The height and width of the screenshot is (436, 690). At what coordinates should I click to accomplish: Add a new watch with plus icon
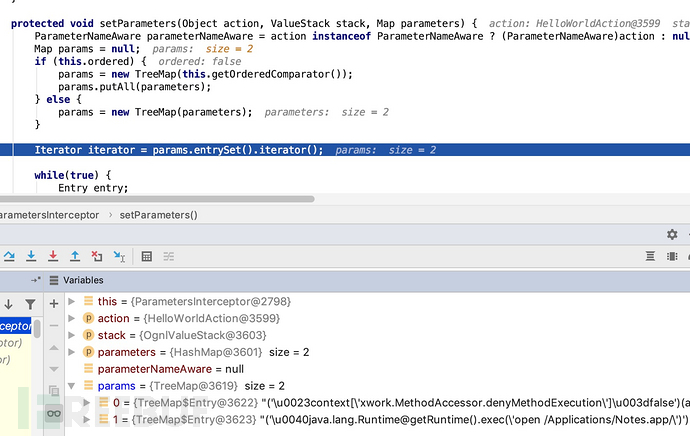(54, 304)
